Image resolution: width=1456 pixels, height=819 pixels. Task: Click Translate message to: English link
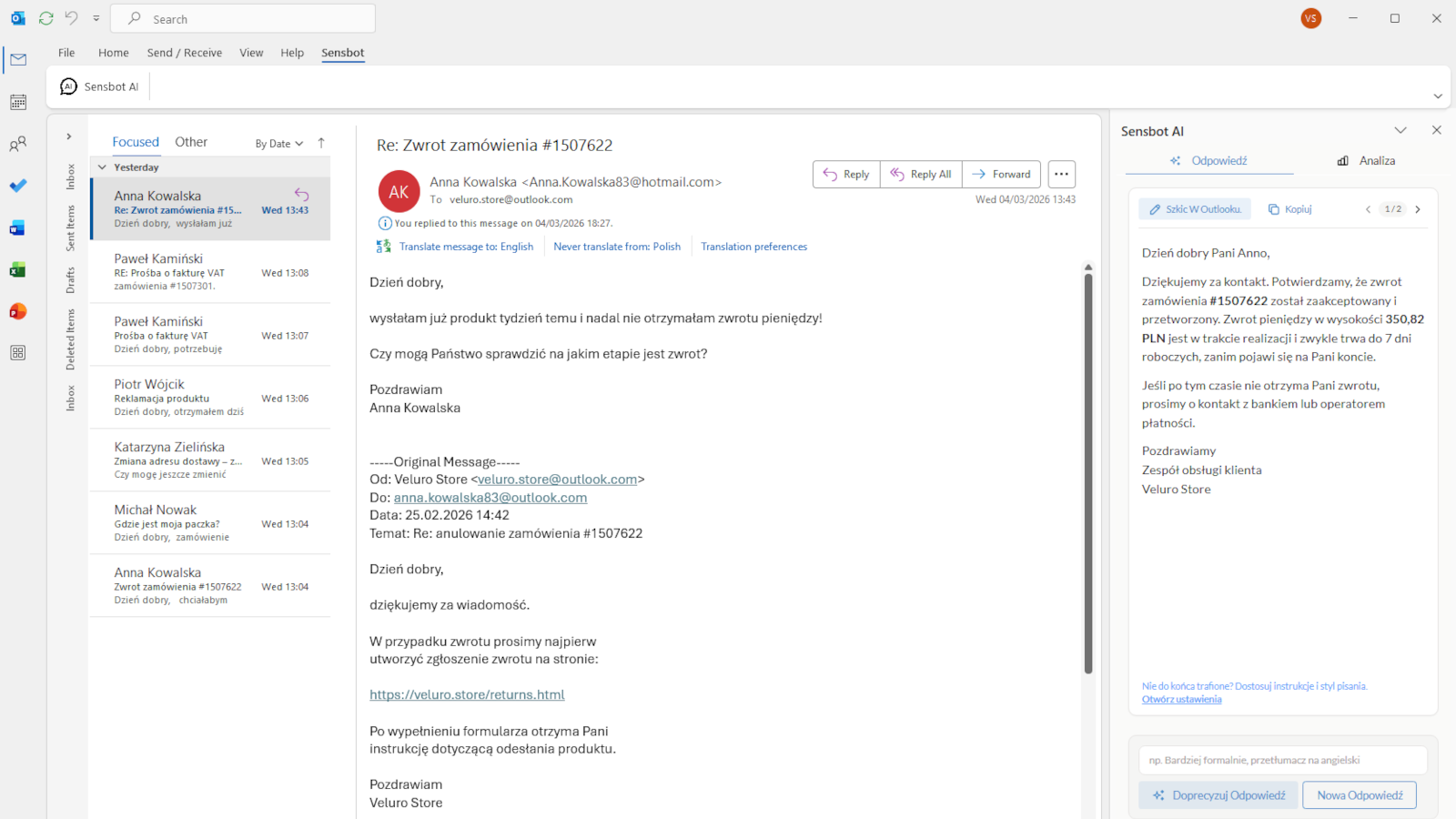point(466,247)
